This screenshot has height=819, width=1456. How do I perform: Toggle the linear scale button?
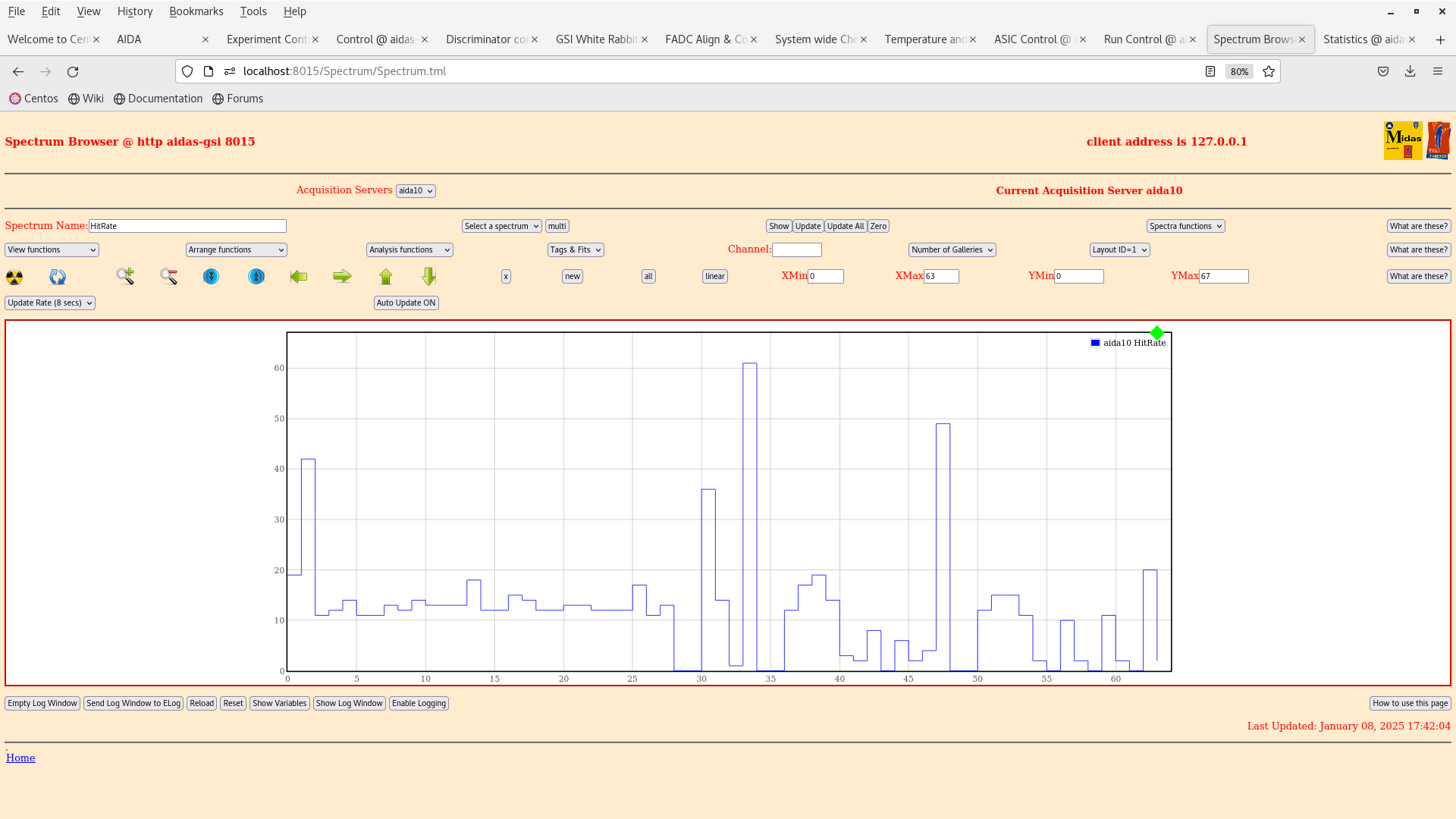(714, 277)
